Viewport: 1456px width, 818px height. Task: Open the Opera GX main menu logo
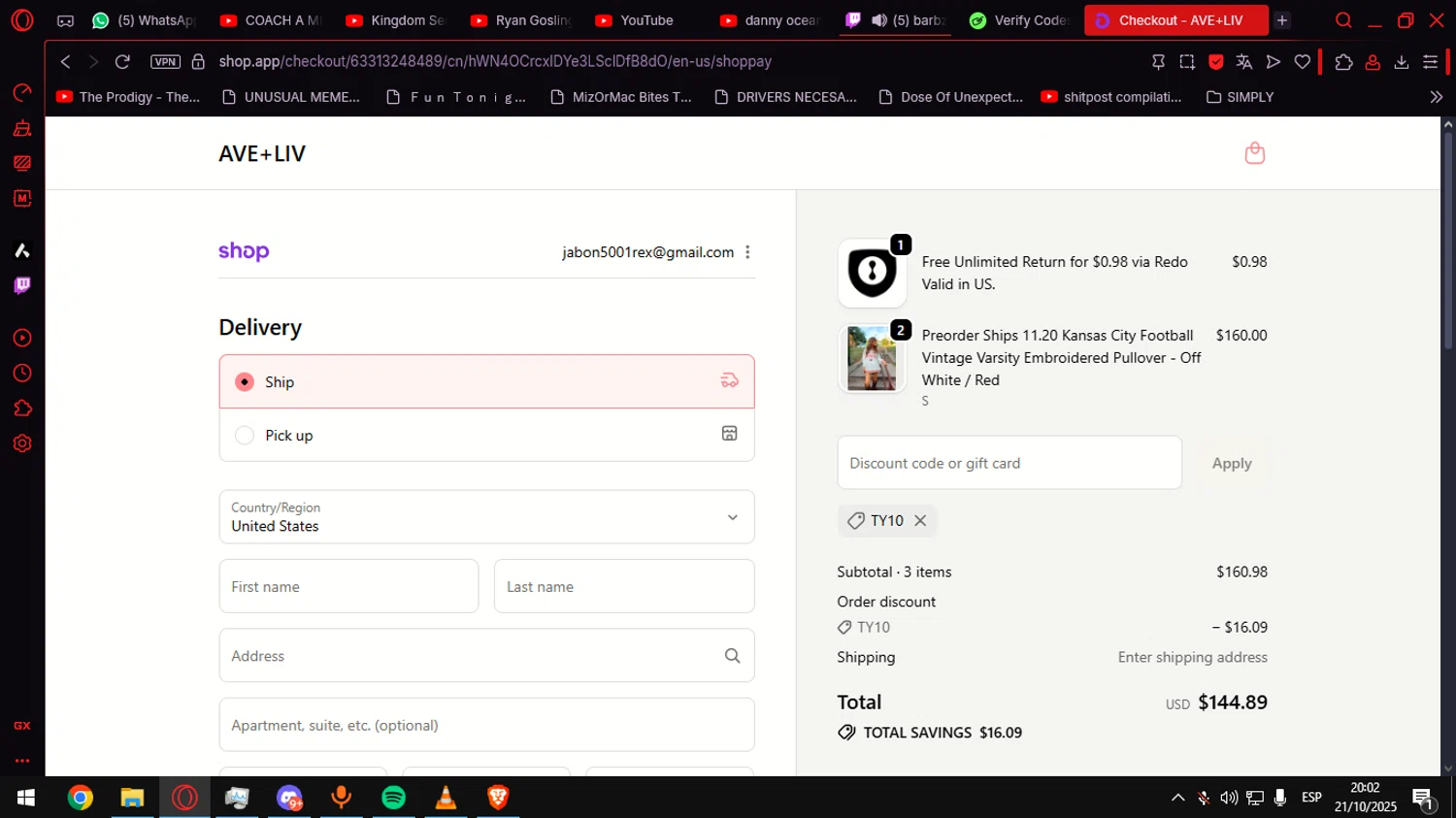(21, 20)
